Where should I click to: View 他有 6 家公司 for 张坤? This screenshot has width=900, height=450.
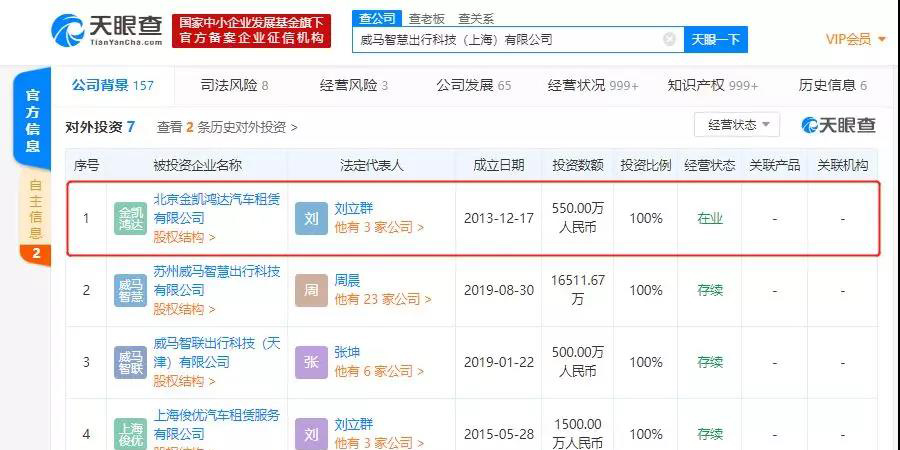(379, 371)
